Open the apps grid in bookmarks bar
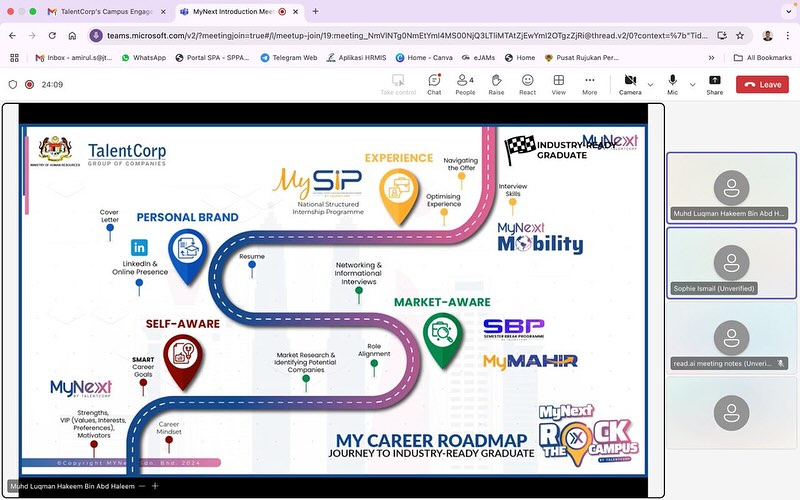The height and width of the screenshot is (500, 800). click(14, 58)
